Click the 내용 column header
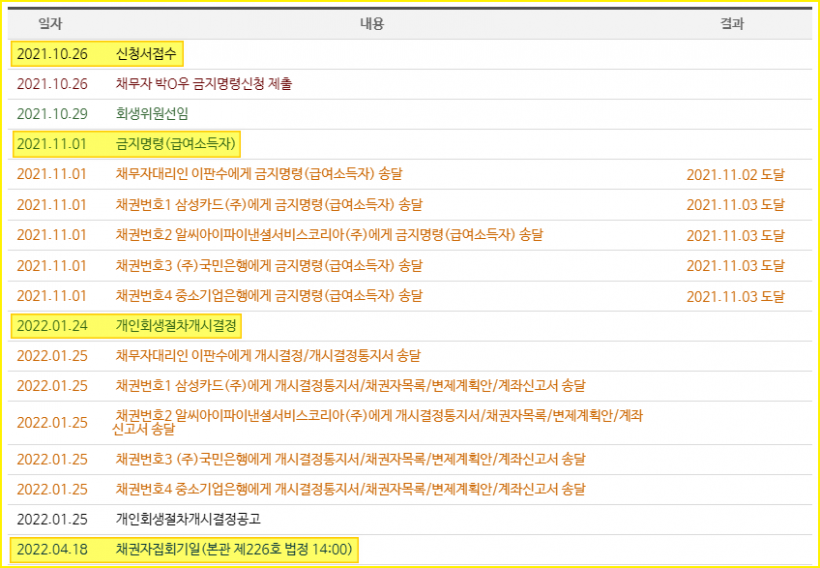Image resolution: width=820 pixels, height=568 pixels. [x=372, y=24]
